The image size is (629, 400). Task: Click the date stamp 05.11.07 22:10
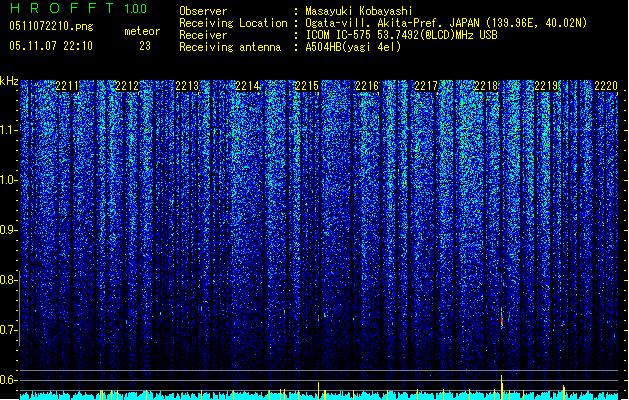[x=51, y=46]
